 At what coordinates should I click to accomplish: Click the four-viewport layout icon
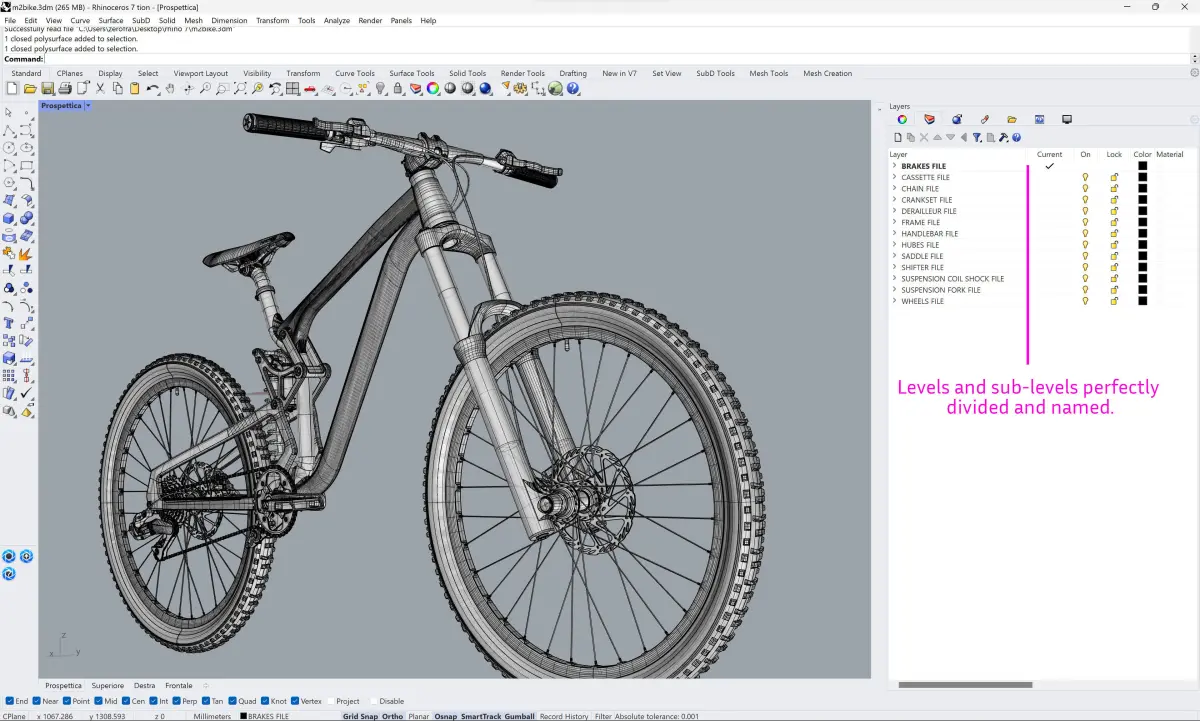pyautogui.click(x=292, y=89)
